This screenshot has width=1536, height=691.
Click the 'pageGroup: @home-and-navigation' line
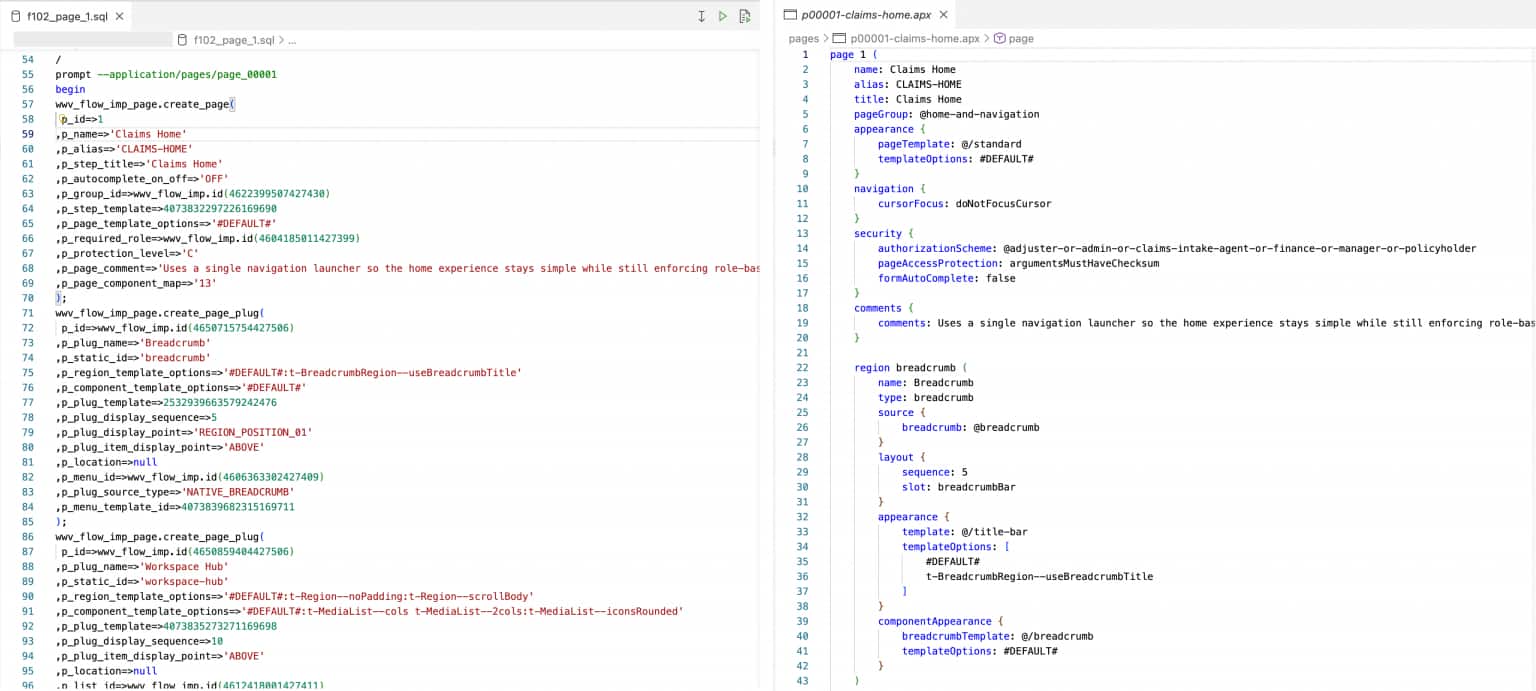946,114
